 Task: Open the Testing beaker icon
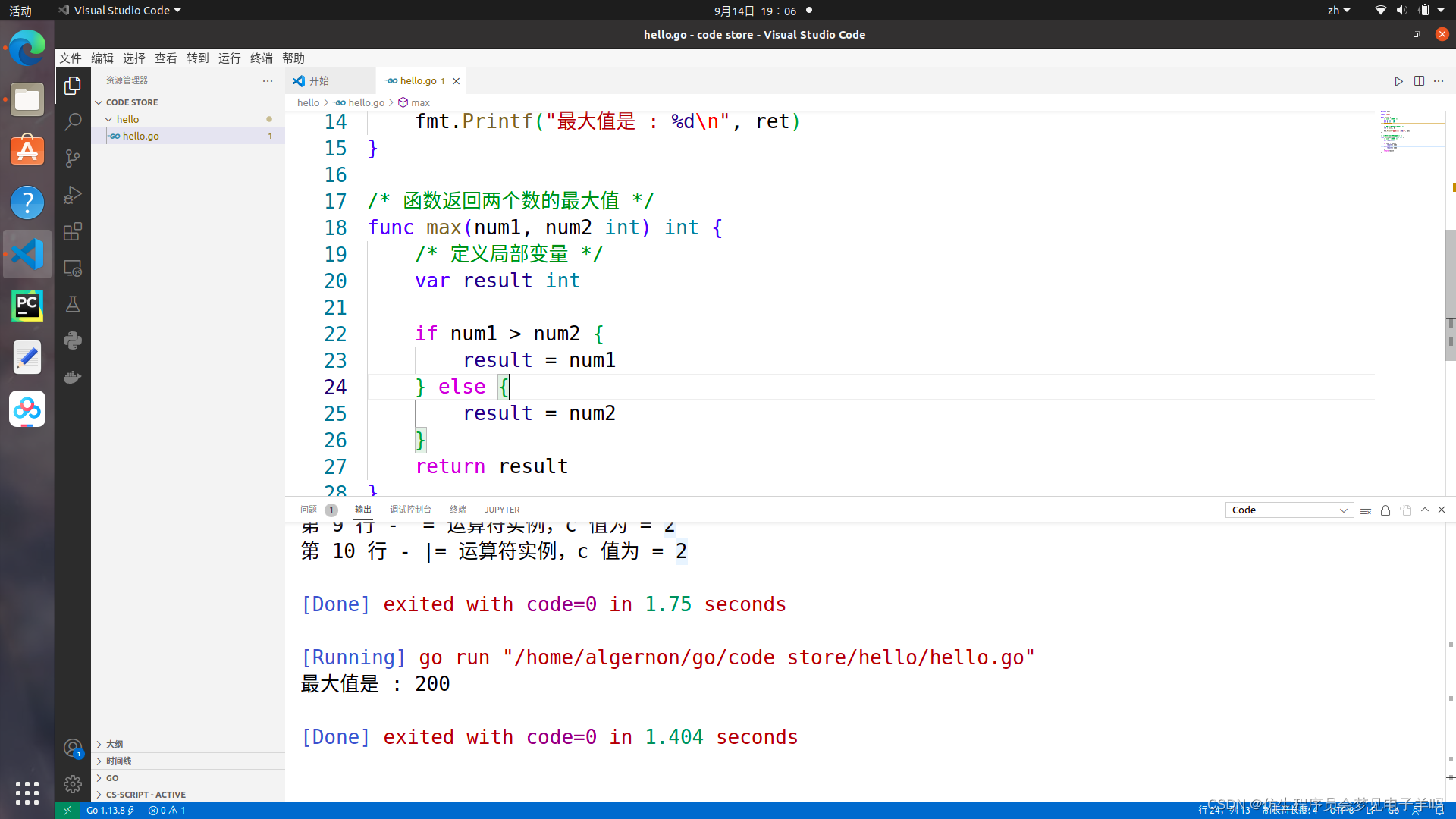pos(73,304)
